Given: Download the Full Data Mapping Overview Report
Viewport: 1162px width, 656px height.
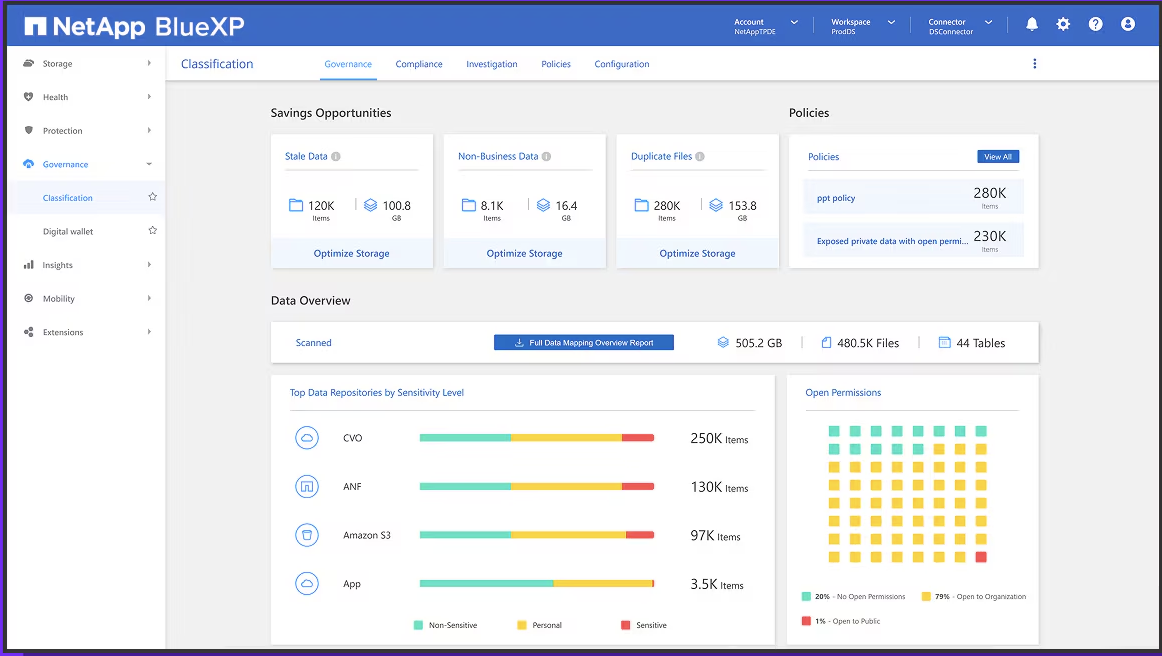Looking at the screenshot, I should (x=584, y=342).
